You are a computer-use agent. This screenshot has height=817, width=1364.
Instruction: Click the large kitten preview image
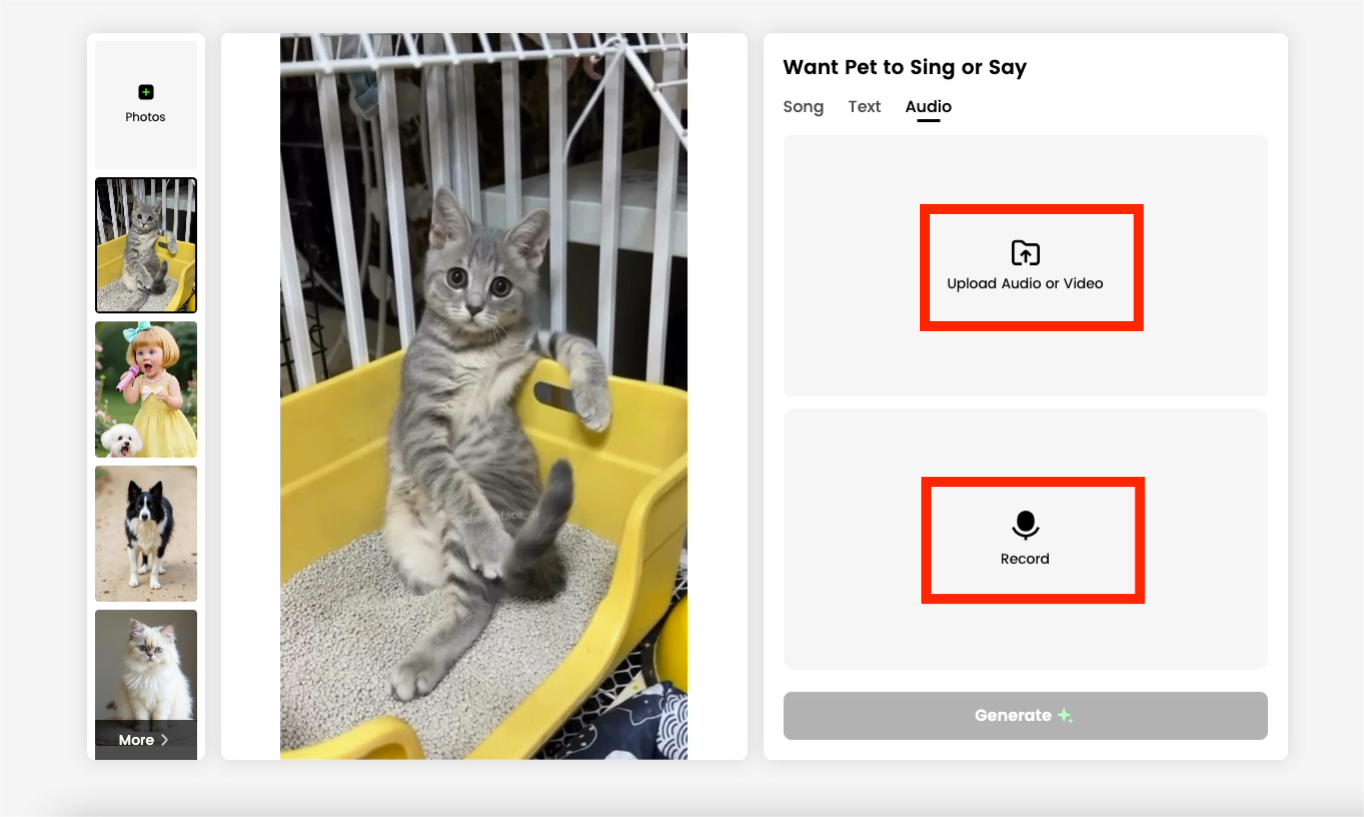click(x=484, y=397)
